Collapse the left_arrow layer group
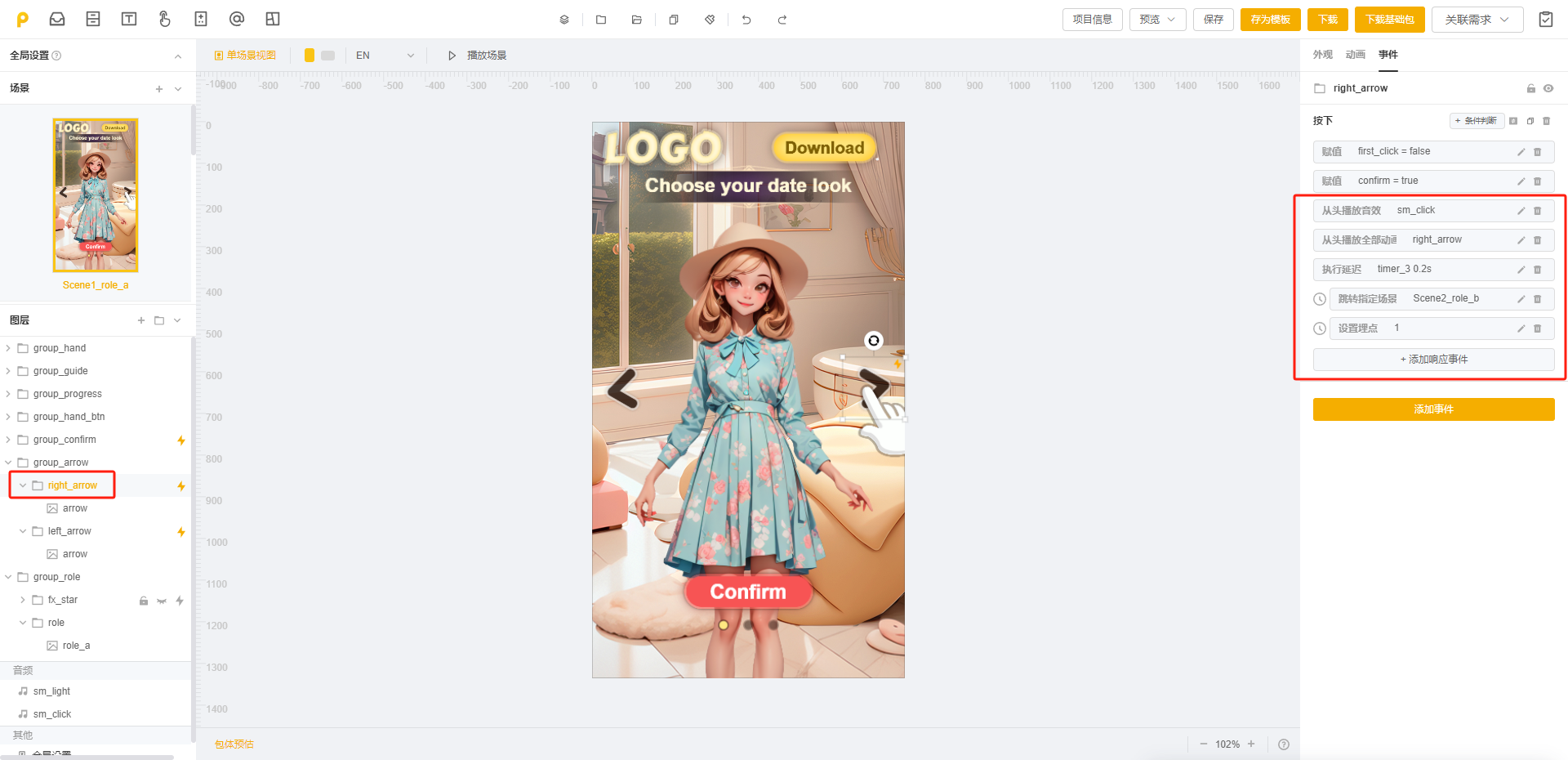This screenshot has width=1568, height=760. 23,531
